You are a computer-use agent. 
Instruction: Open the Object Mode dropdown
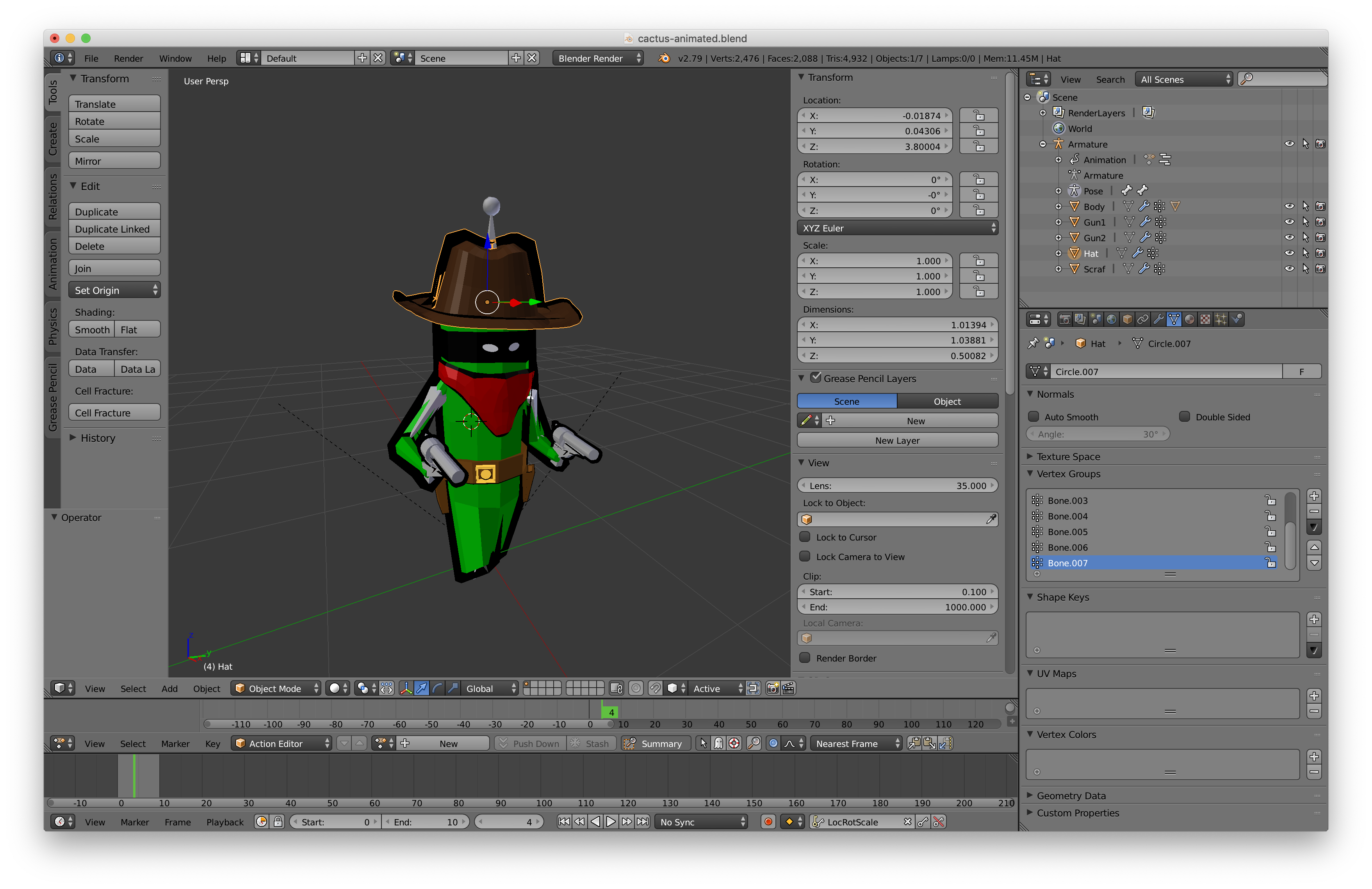coord(276,688)
